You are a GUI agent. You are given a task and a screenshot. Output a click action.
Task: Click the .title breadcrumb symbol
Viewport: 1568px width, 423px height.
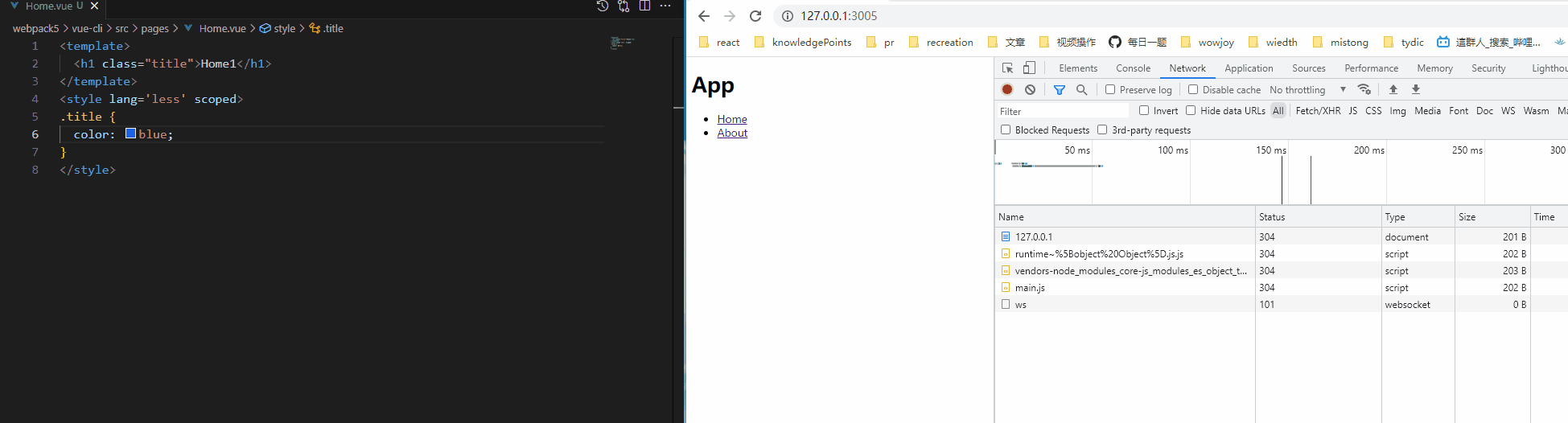pos(327,28)
